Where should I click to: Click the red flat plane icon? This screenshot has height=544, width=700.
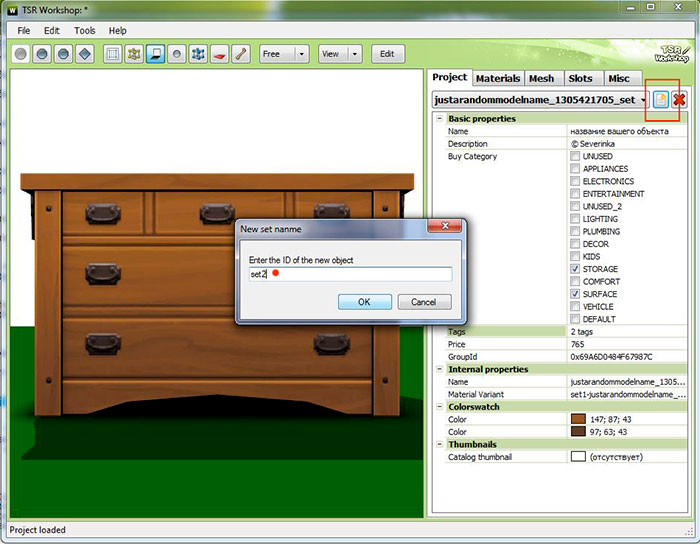point(219,54)
